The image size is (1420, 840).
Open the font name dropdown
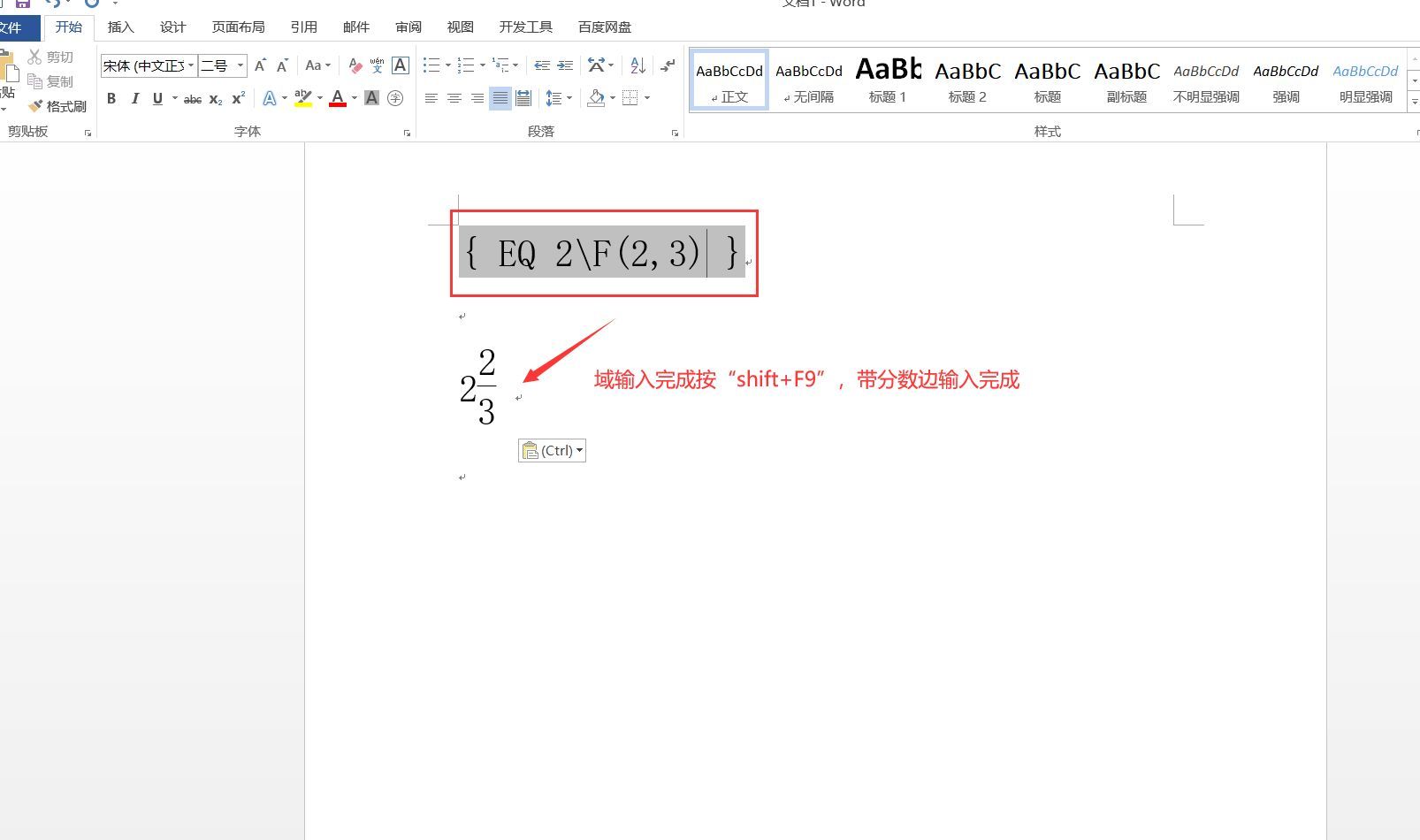[x=191, y=65]
